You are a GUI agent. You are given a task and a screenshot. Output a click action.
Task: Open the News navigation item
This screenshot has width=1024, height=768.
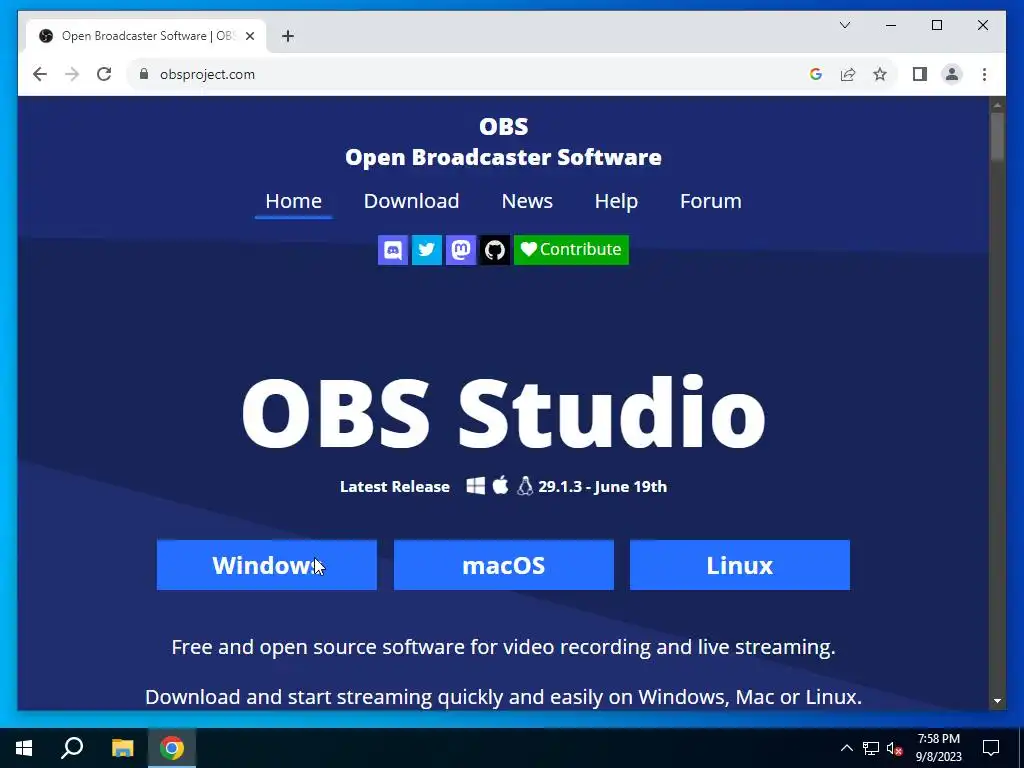[527, 201]
